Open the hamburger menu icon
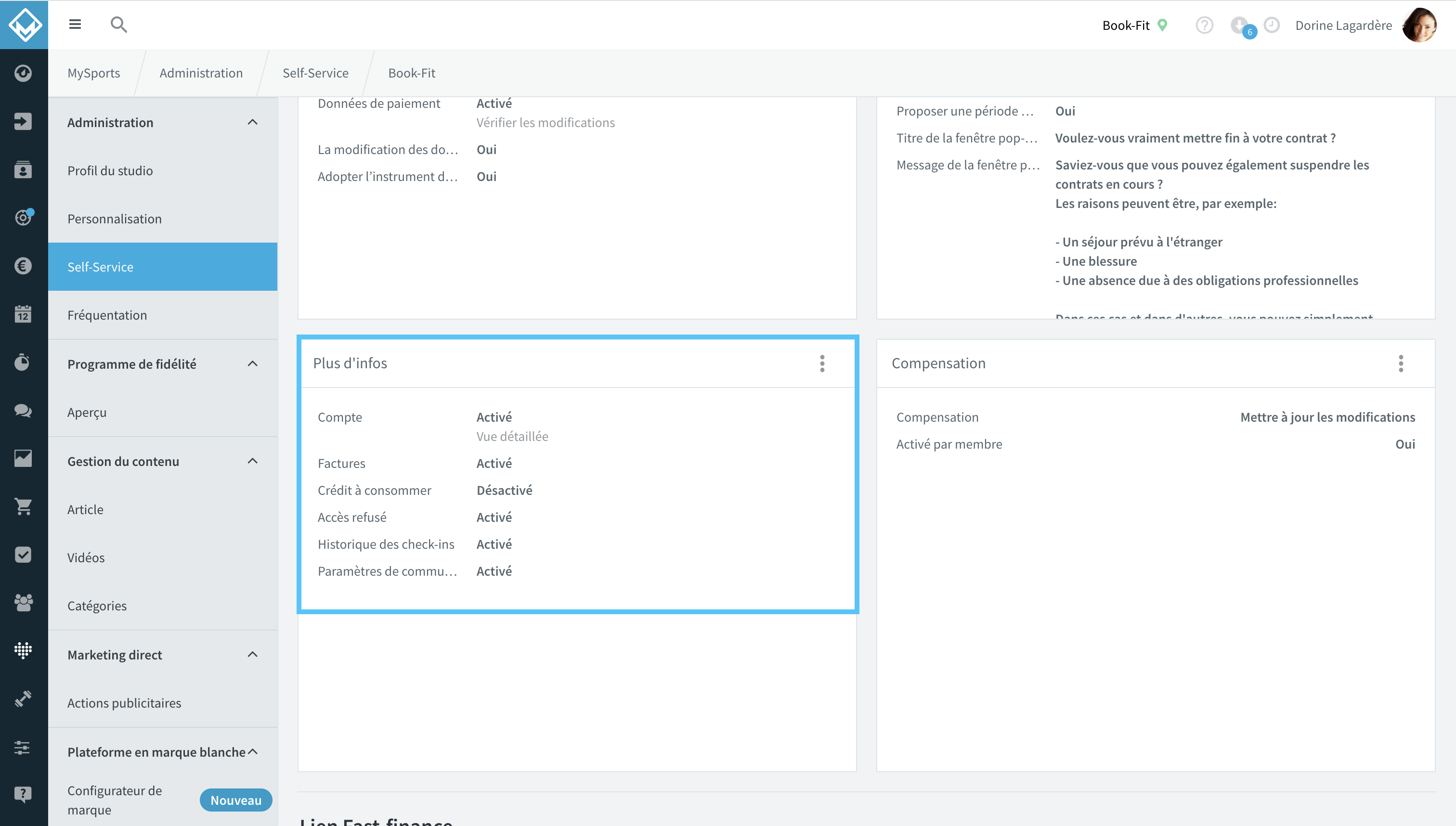Viewport: 1456px width, 826px height. (75, 25)
